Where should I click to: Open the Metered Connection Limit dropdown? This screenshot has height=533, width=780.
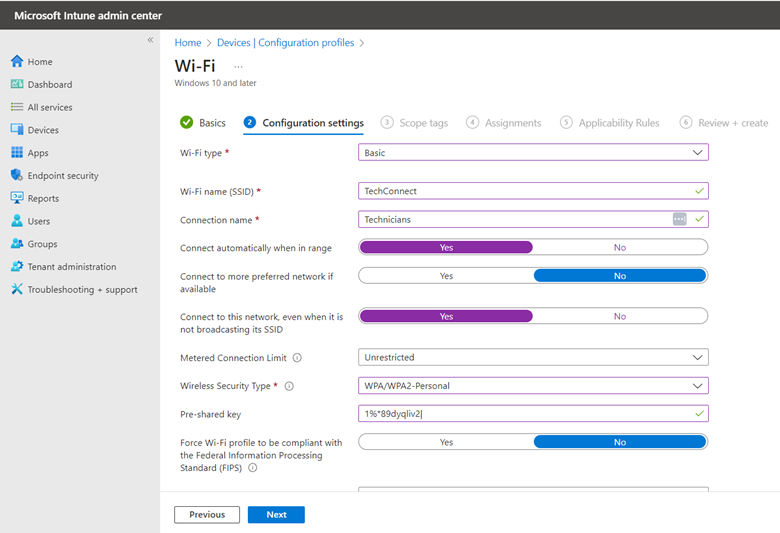[x=533, y=357]
